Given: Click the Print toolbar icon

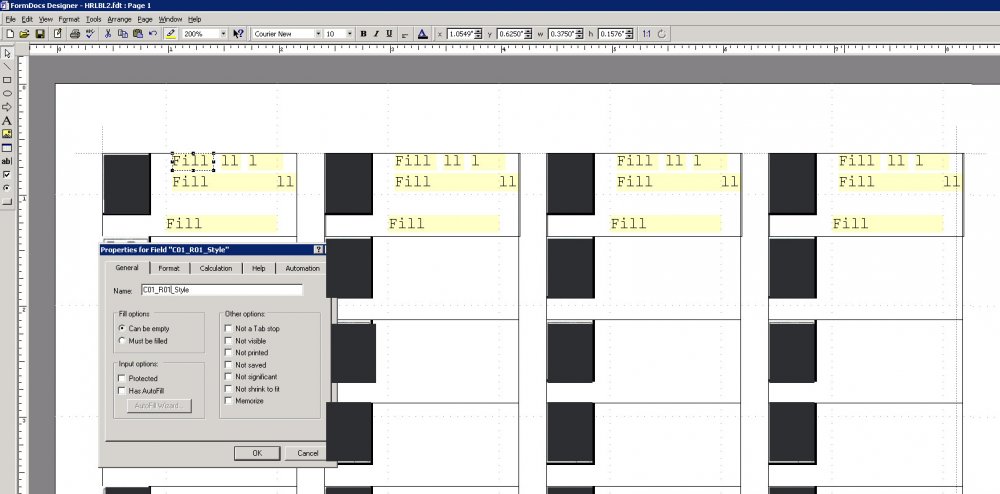Looking at the screenshot, I should click(x=75, y=34).
